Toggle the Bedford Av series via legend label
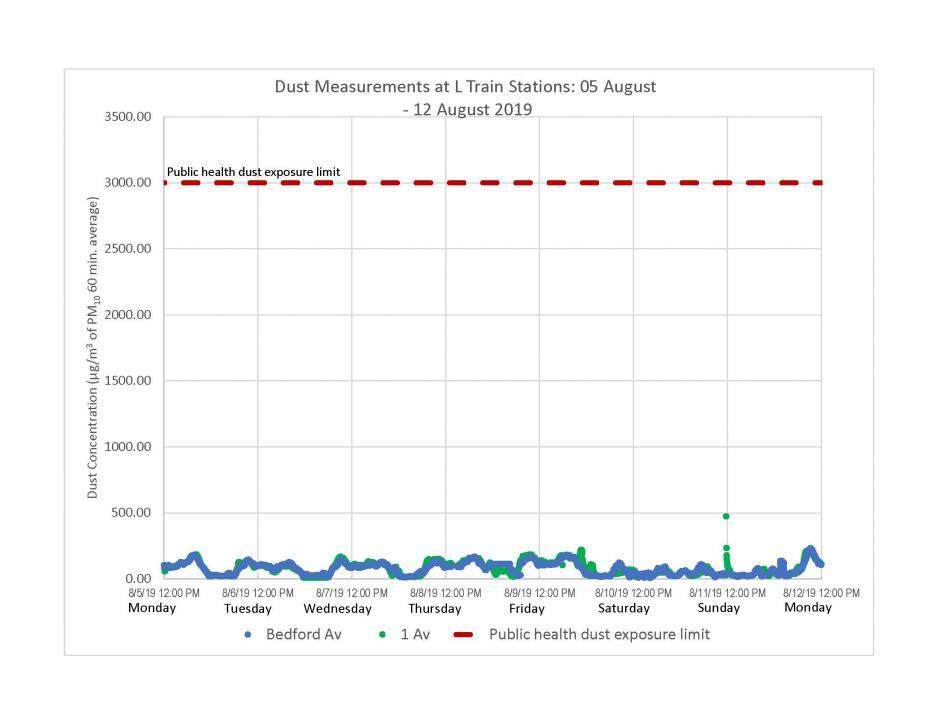Viewport: 940px width, 726px height. tap(303, 634)
